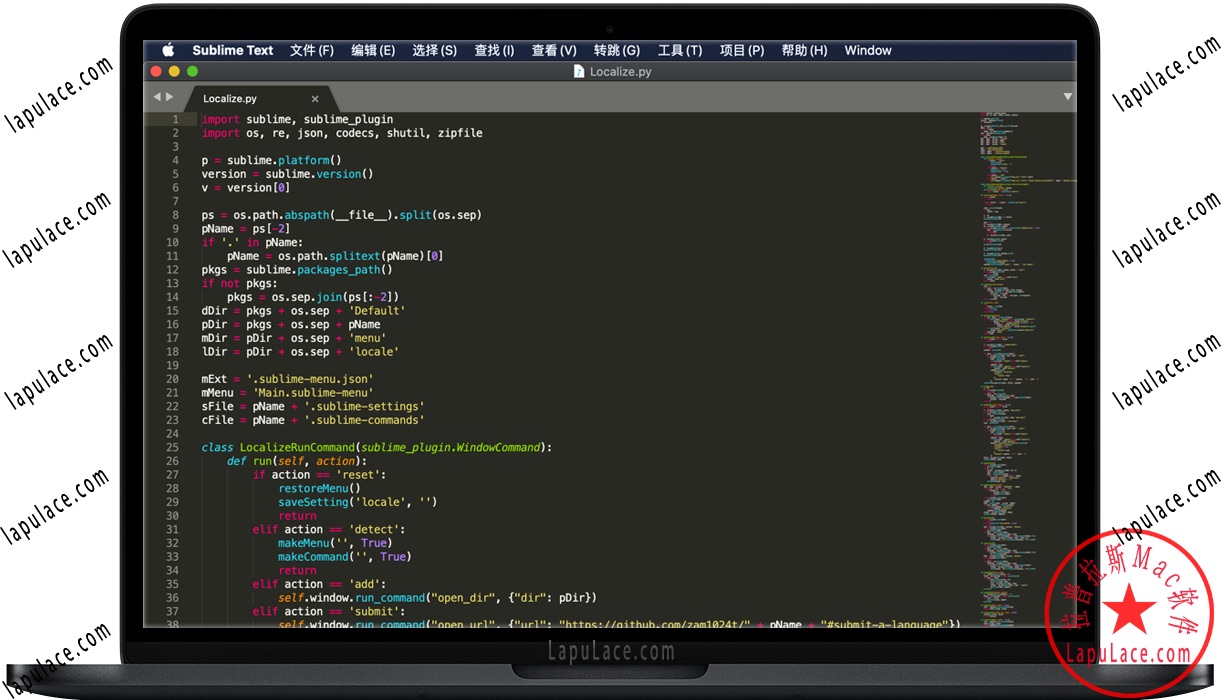
Task: Open the 查看 (View) menu
Action: (553, 50)
